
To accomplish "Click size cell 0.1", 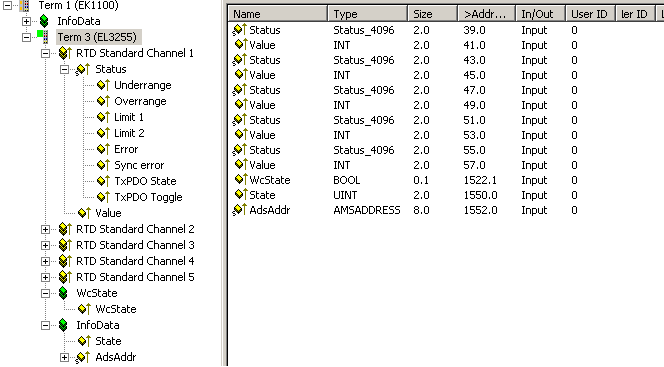I will coord(421,180).
